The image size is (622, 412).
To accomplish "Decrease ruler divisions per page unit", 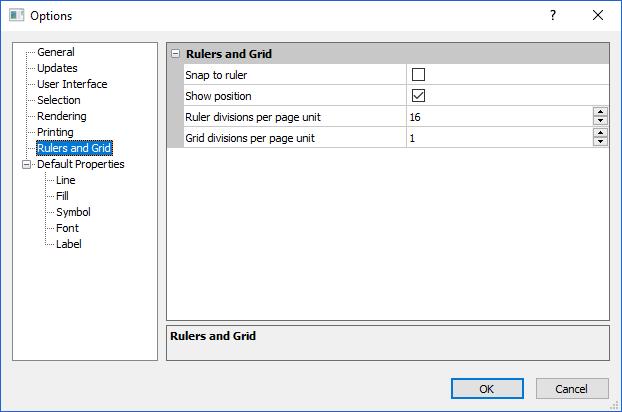I will [x=600, y=121].
